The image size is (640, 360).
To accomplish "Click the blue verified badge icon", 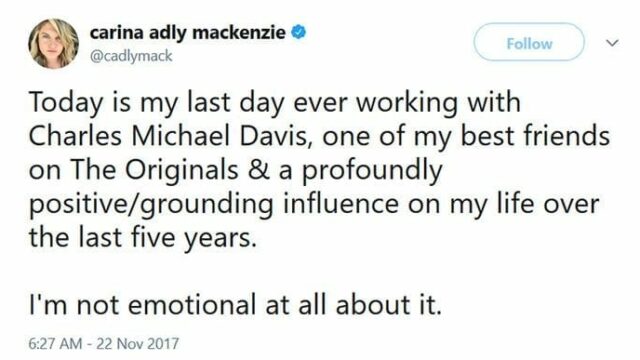I will 298,32.
